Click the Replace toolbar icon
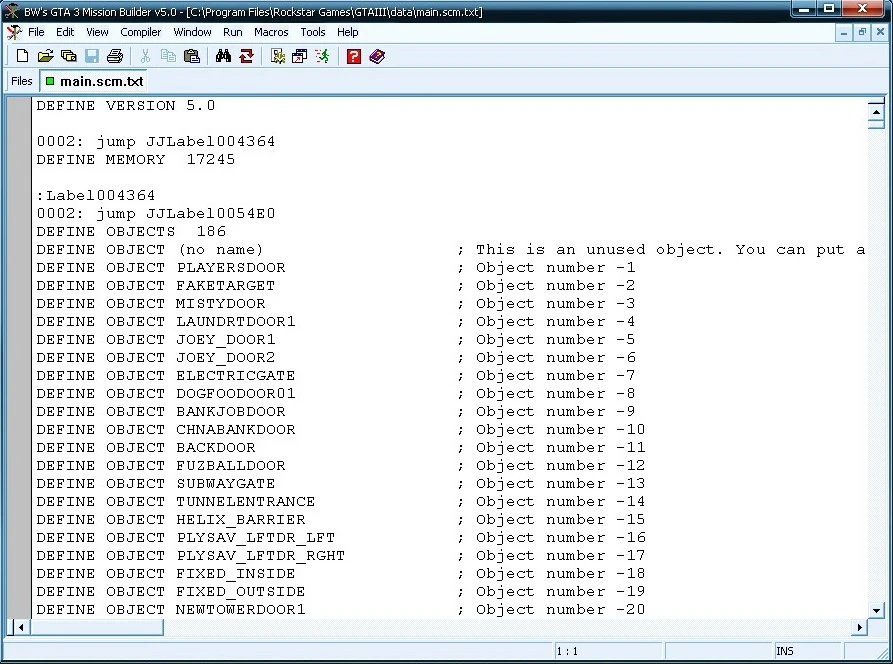Viewport: 893px width, 664px height. coord(245,56)
